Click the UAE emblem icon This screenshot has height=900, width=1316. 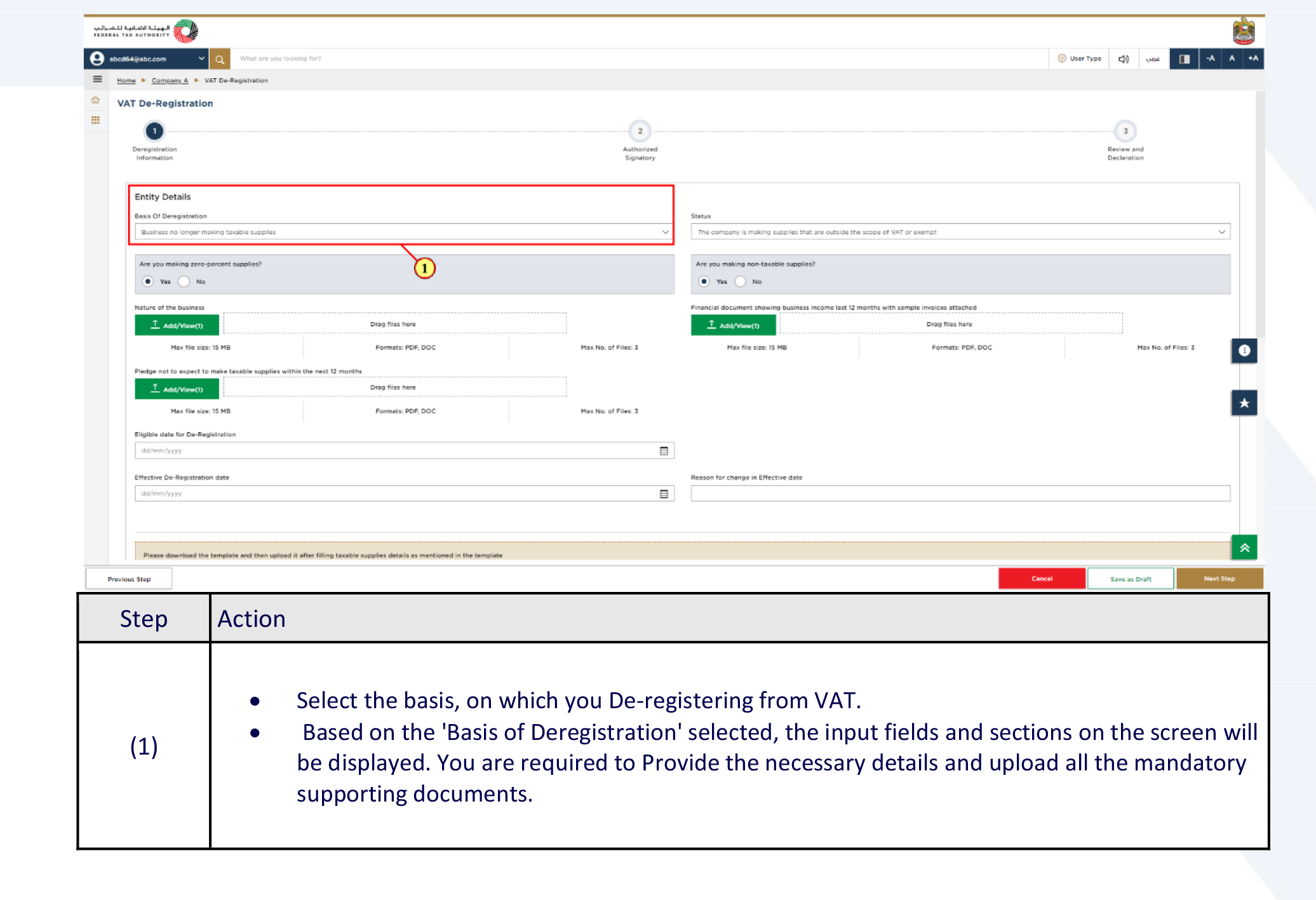(1244, 32)
